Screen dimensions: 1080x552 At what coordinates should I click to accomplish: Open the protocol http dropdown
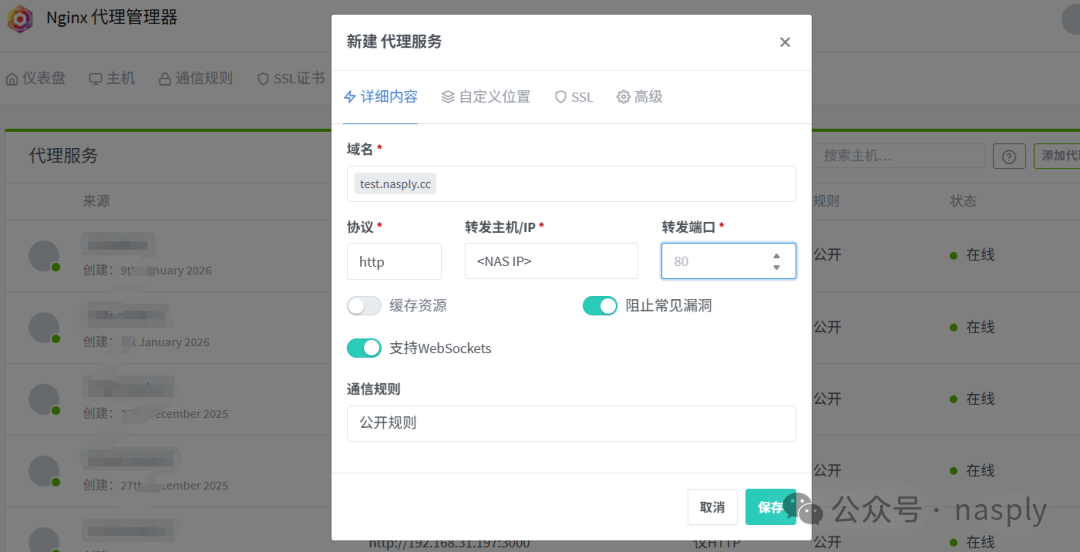pos(394,261)
